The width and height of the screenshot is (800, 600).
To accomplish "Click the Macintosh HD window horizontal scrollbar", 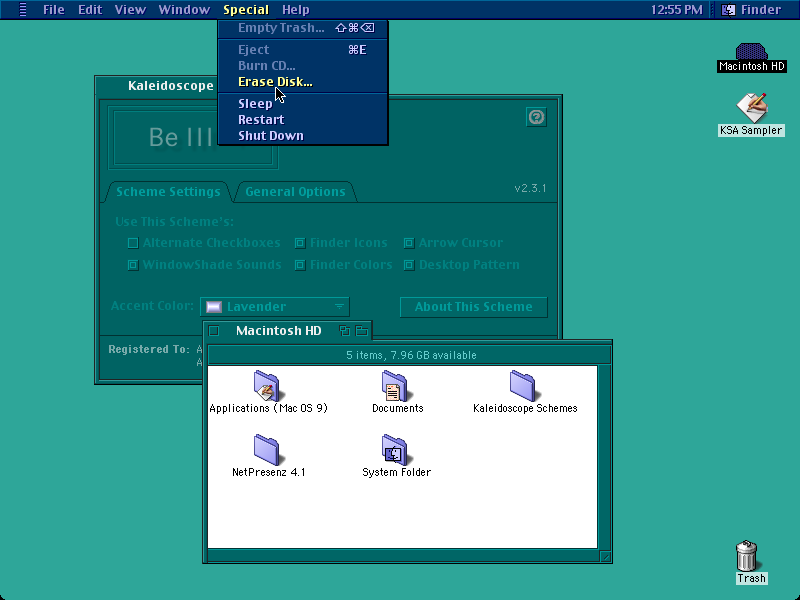I will coord(403,556).
